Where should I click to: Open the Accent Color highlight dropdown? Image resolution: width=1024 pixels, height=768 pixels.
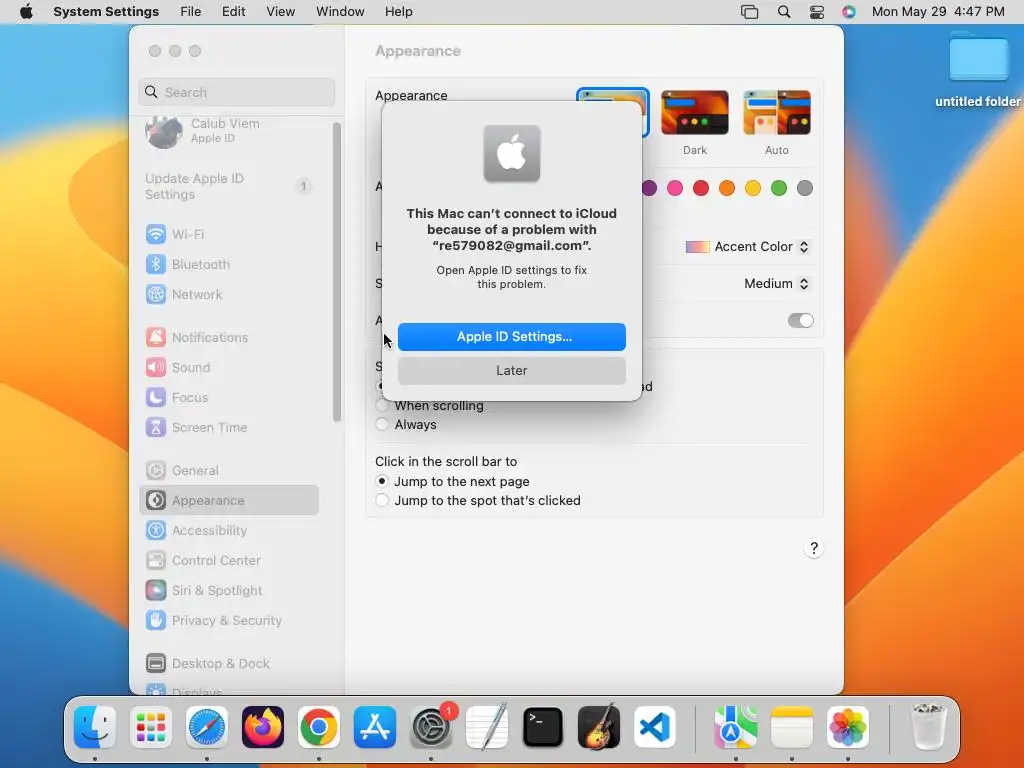(x=747, y=246)
